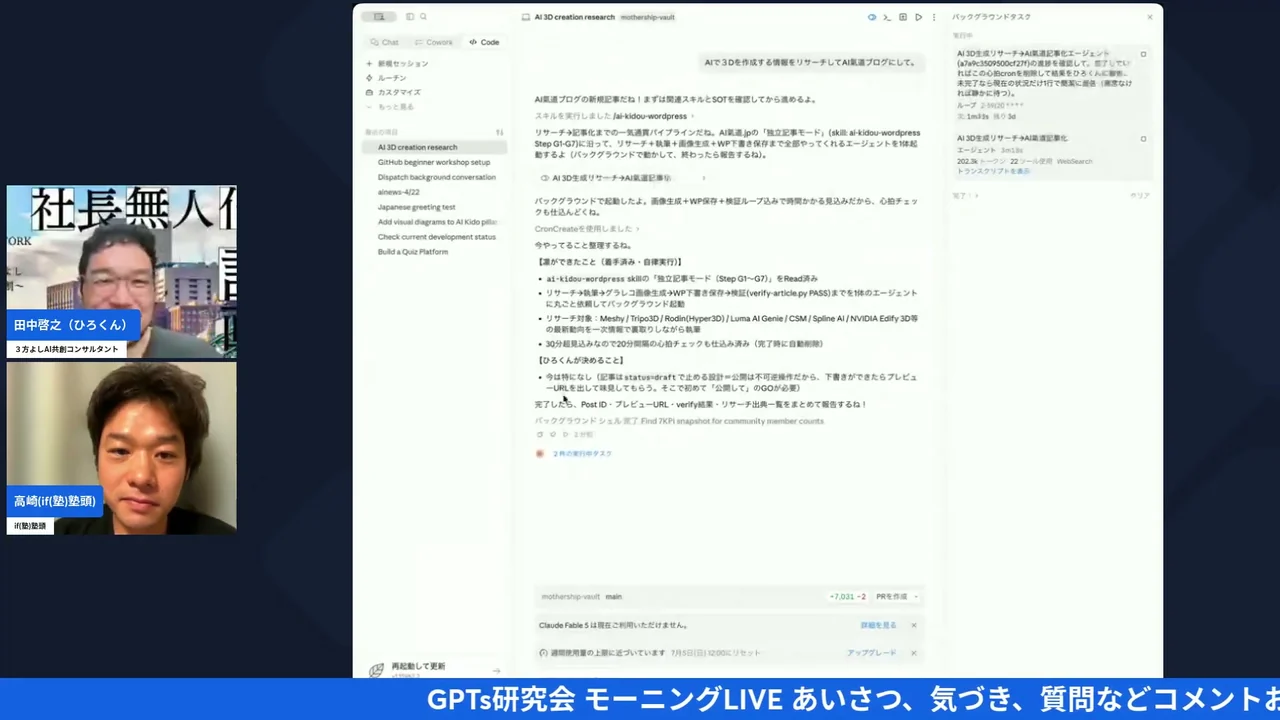Stop the first running background task
Viewport: 1280px width, 720px height.
(x=1143, y=54)
